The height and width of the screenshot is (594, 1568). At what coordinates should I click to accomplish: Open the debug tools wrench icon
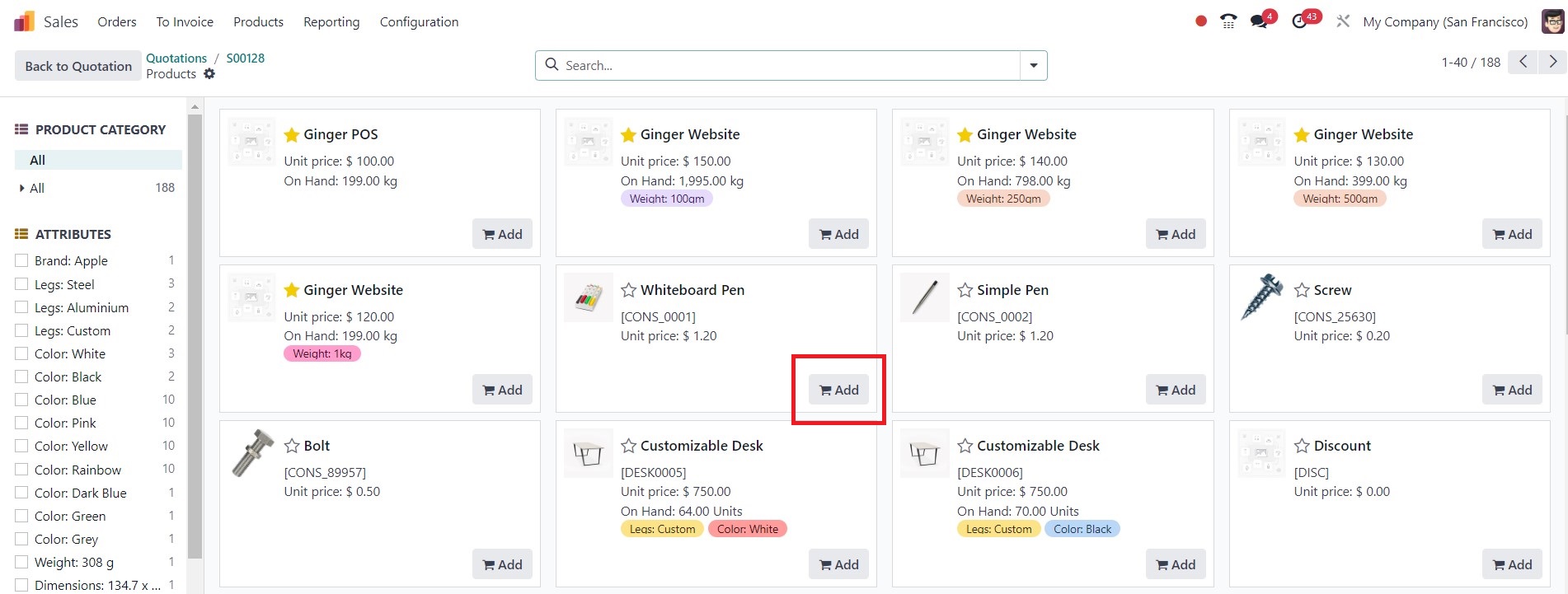pyautogui.click(x=1343, y=21)
